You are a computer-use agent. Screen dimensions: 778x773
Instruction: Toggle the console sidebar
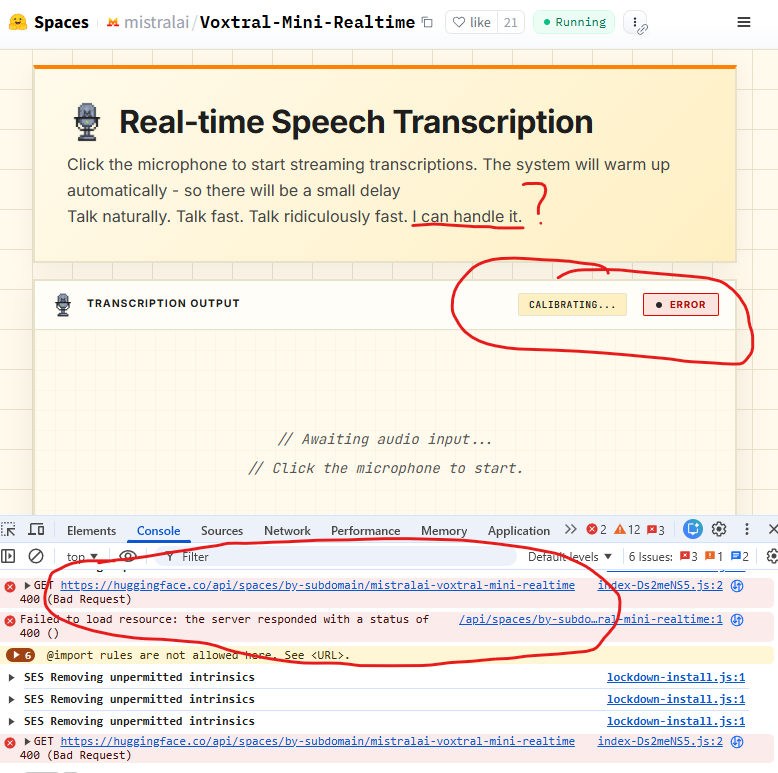[x=8, y=556]
